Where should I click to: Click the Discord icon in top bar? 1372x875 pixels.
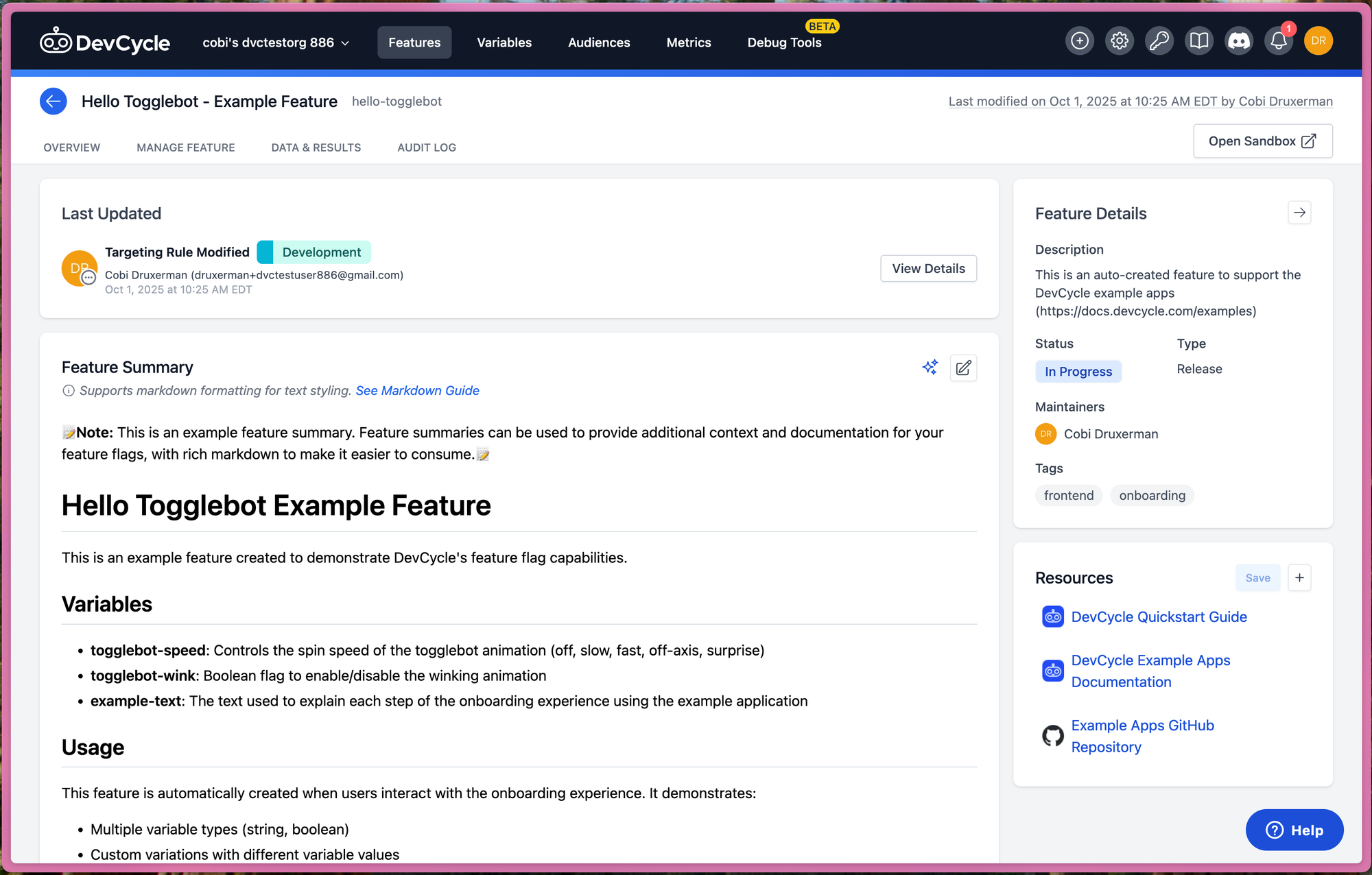coord(1238,41)
